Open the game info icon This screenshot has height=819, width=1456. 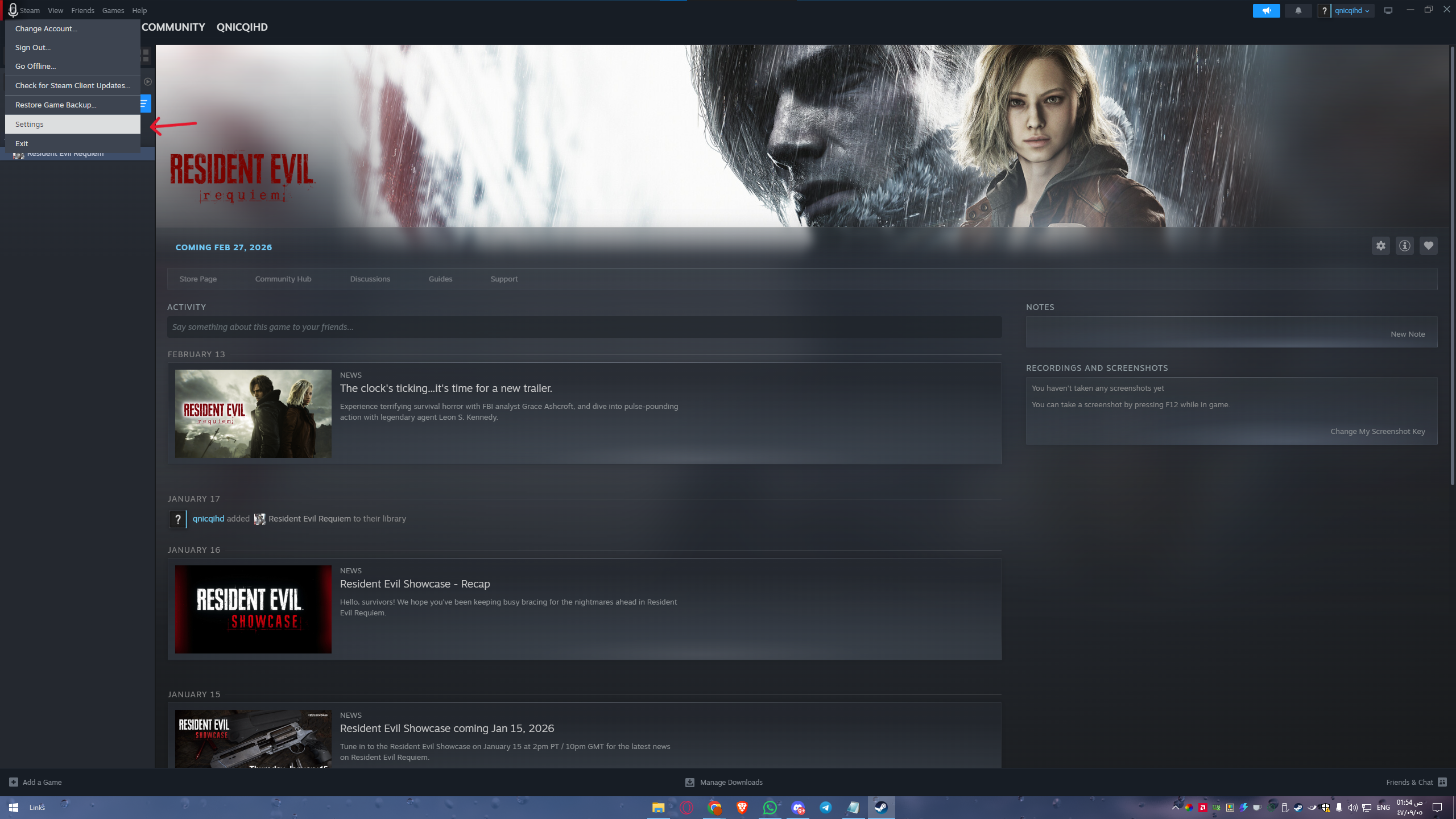(x=1404, y=246)
